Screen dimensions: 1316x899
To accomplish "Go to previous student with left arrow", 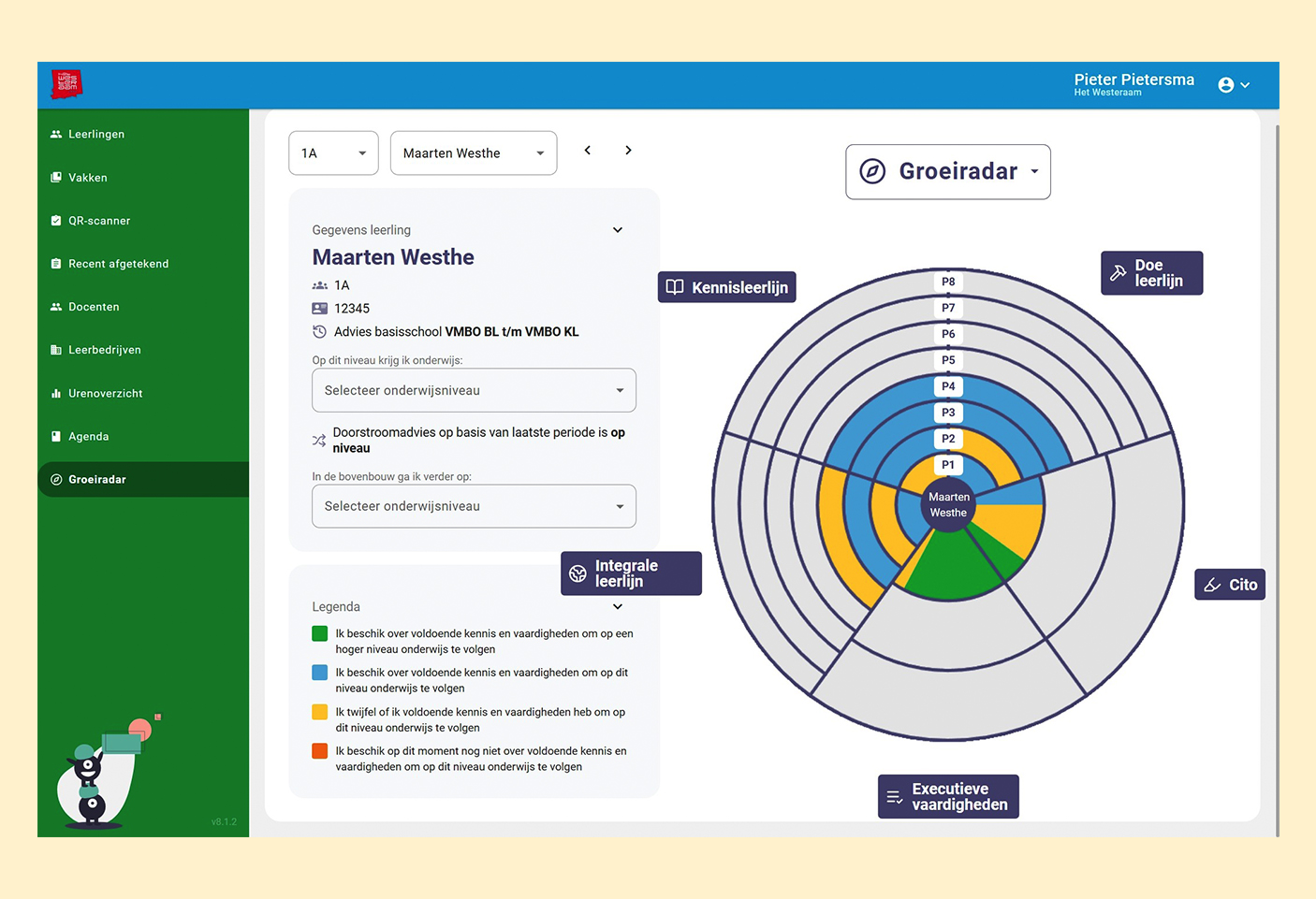I will (588, 150).
